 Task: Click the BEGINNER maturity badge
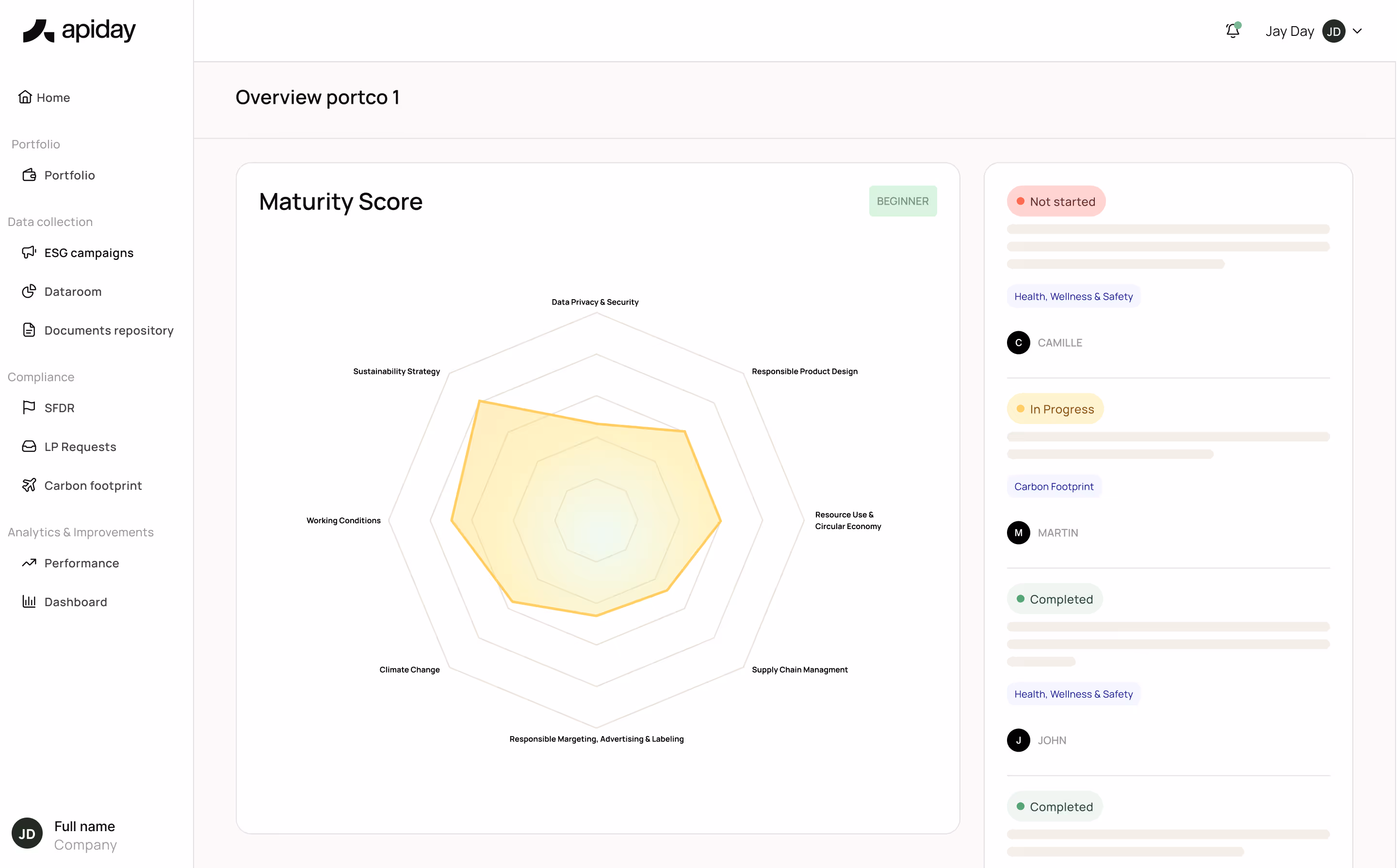point(902,201)
